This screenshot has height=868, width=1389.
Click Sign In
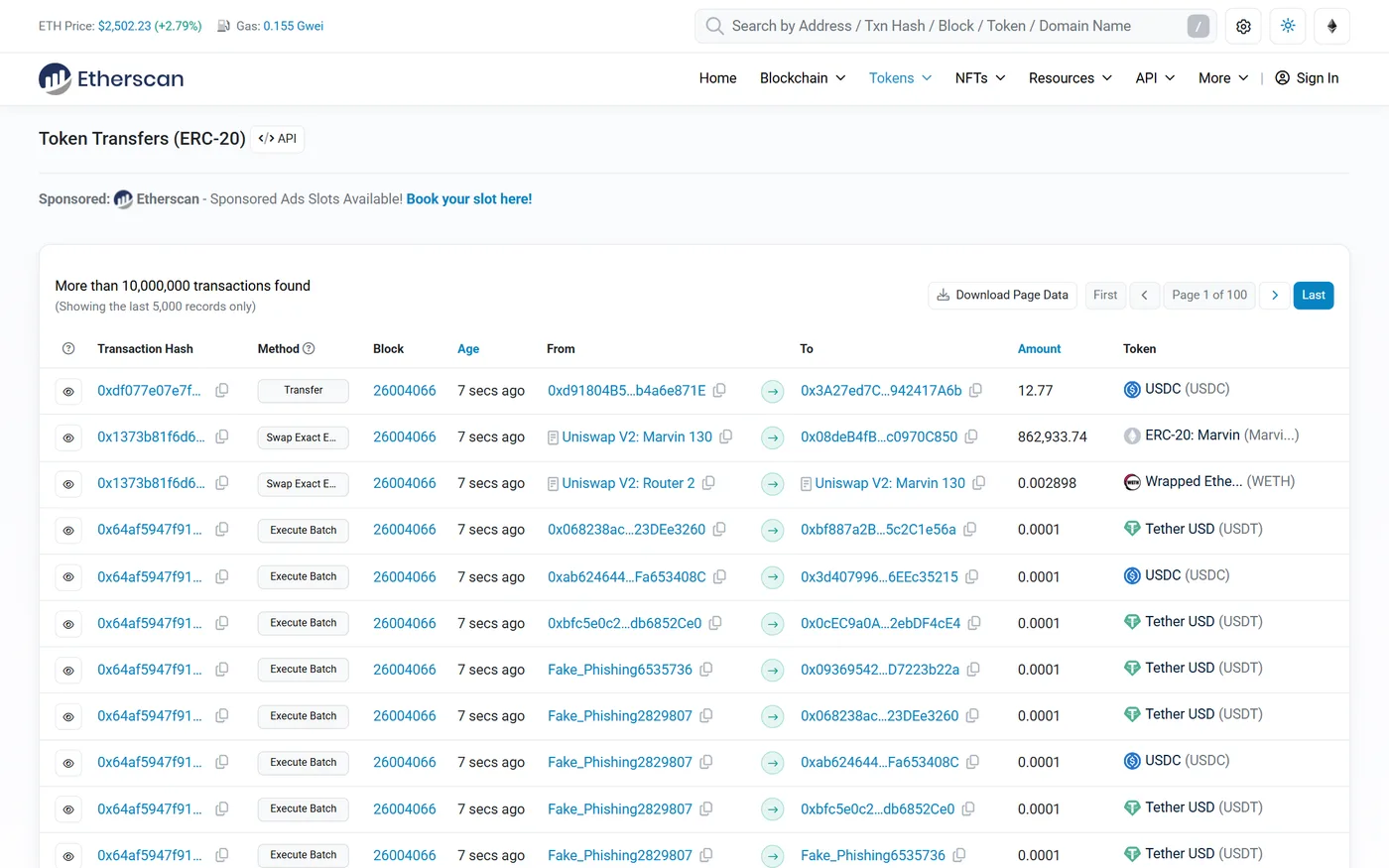pos(1307,78)
